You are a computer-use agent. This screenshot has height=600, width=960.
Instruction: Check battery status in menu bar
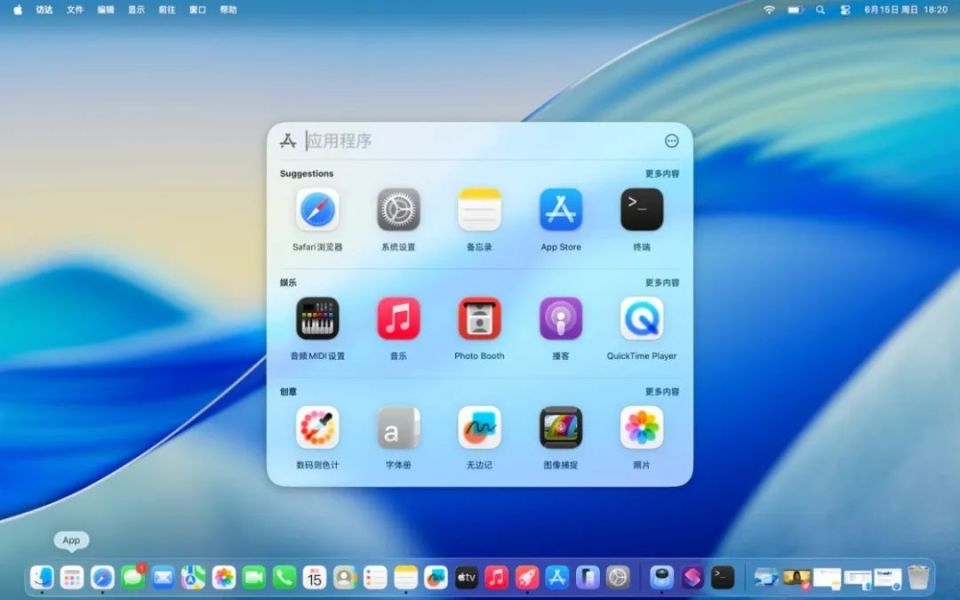795,10
